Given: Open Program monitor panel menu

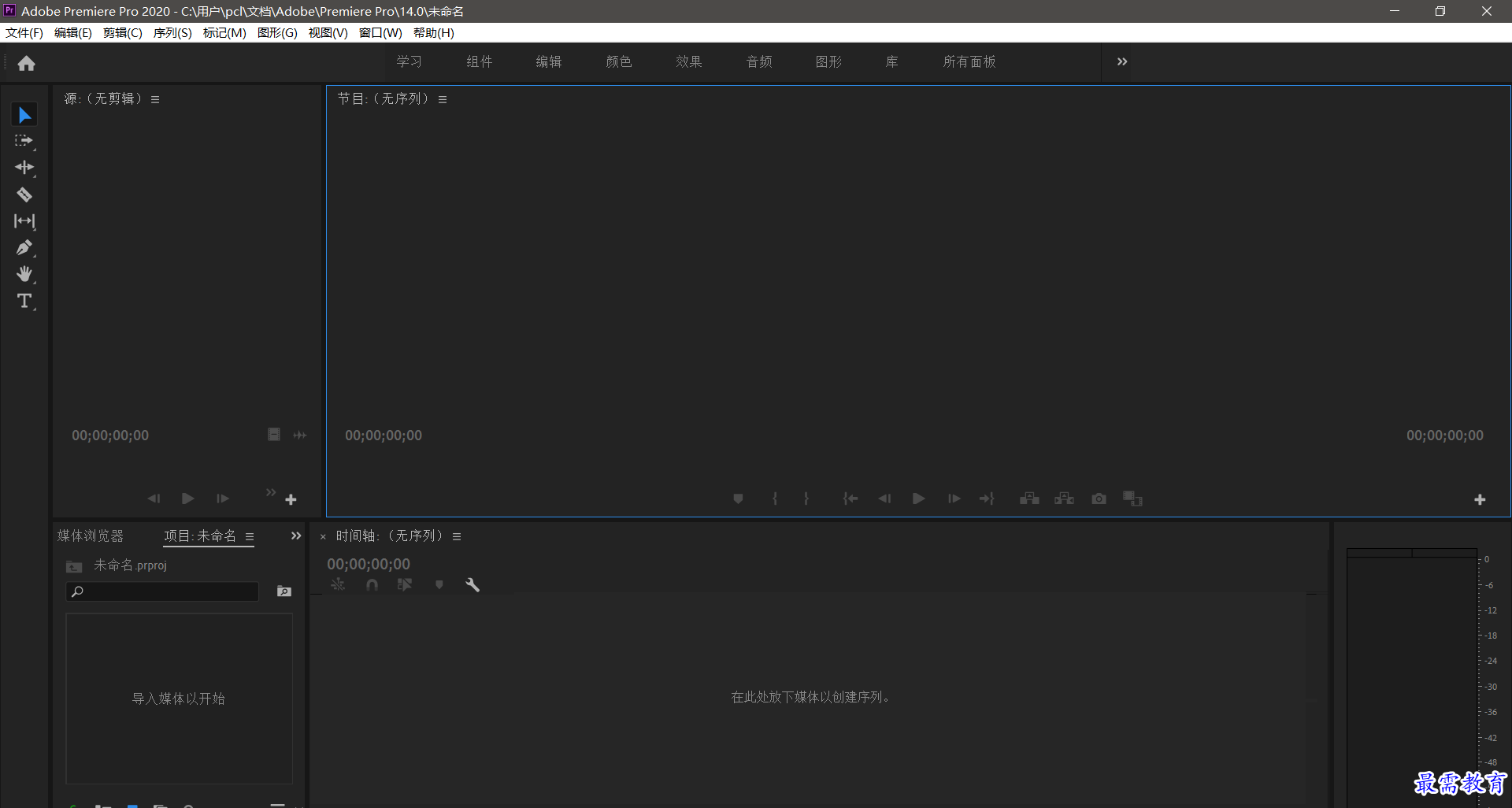Looking at the screenshot, I should 443,99.
